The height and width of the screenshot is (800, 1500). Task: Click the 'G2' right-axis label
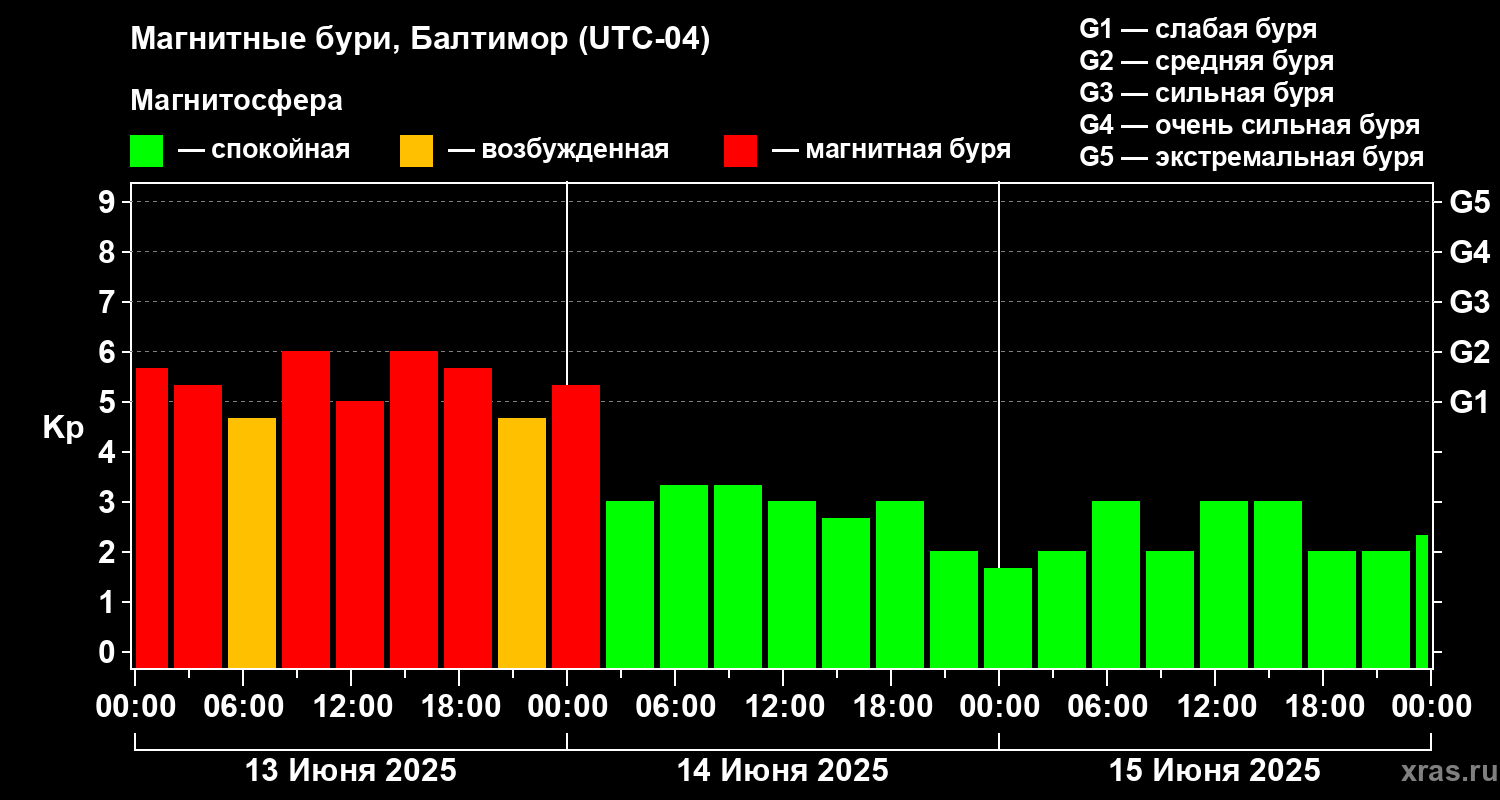(1469, 353)
